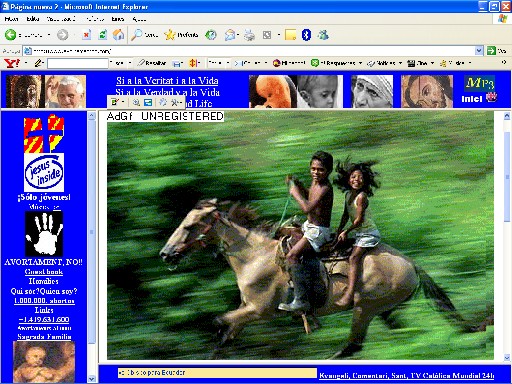Open the Eines menu in menu bar
This screenshot has height=384, width=512.
(x=117, y=19)
